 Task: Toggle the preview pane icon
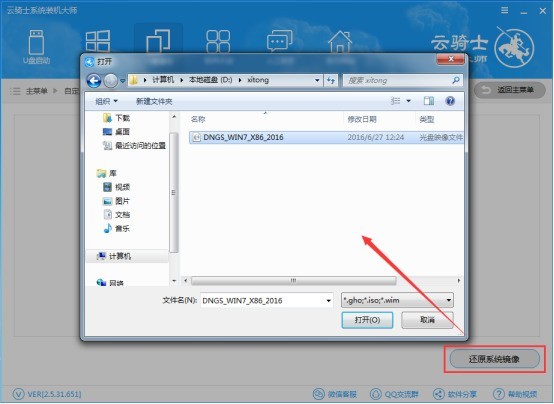429,101
